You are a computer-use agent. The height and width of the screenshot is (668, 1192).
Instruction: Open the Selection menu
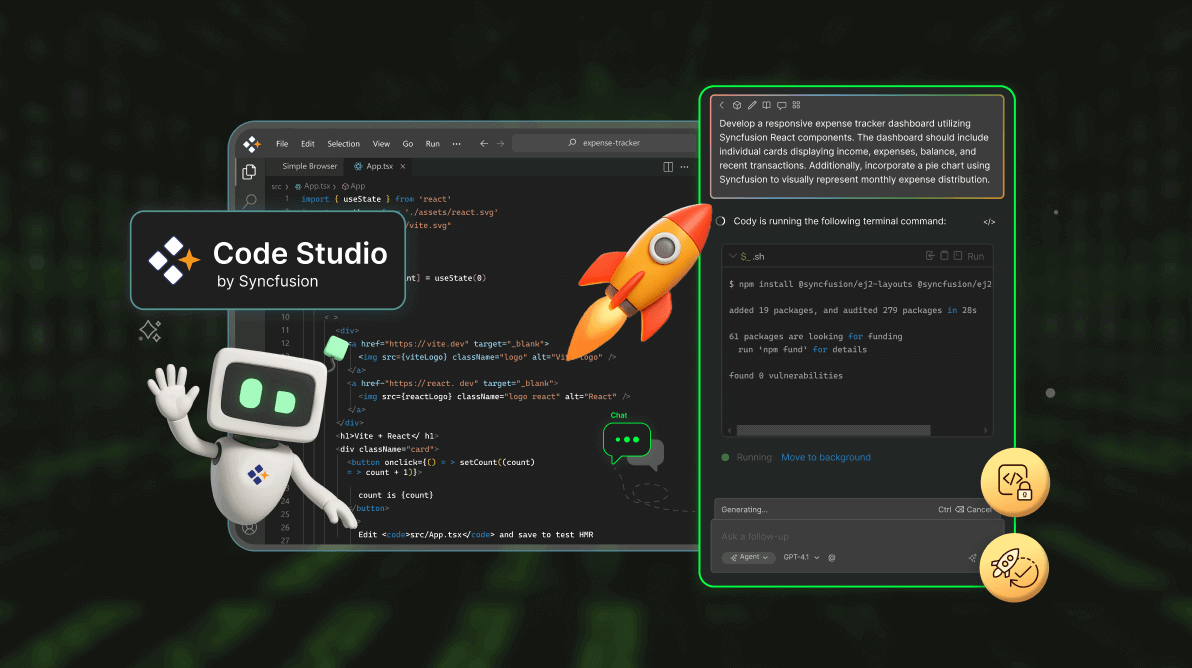tap(343, 143)
